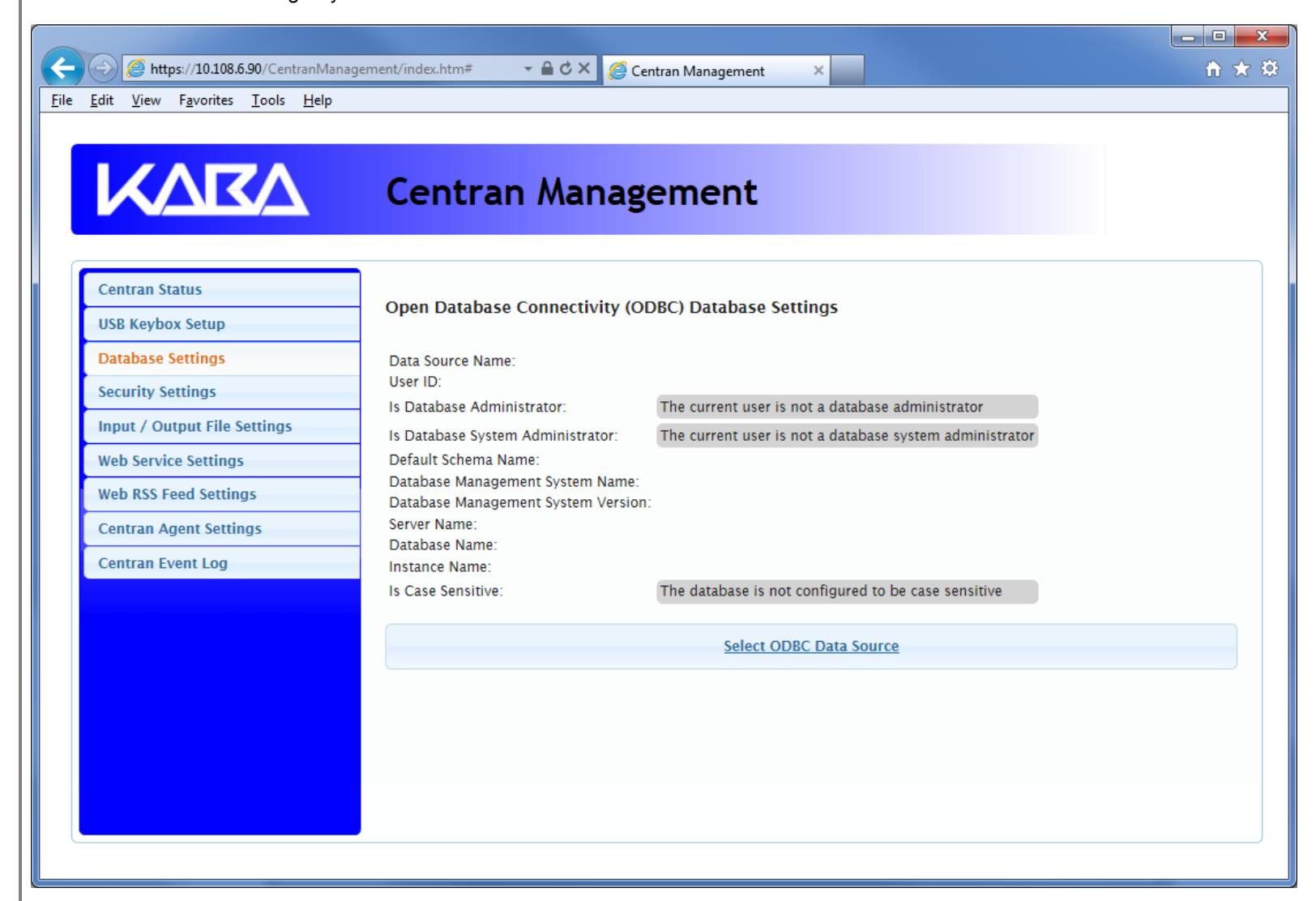The image size is (1316, 901).
Task: Click the Database Name label
Action: [443, 545]
